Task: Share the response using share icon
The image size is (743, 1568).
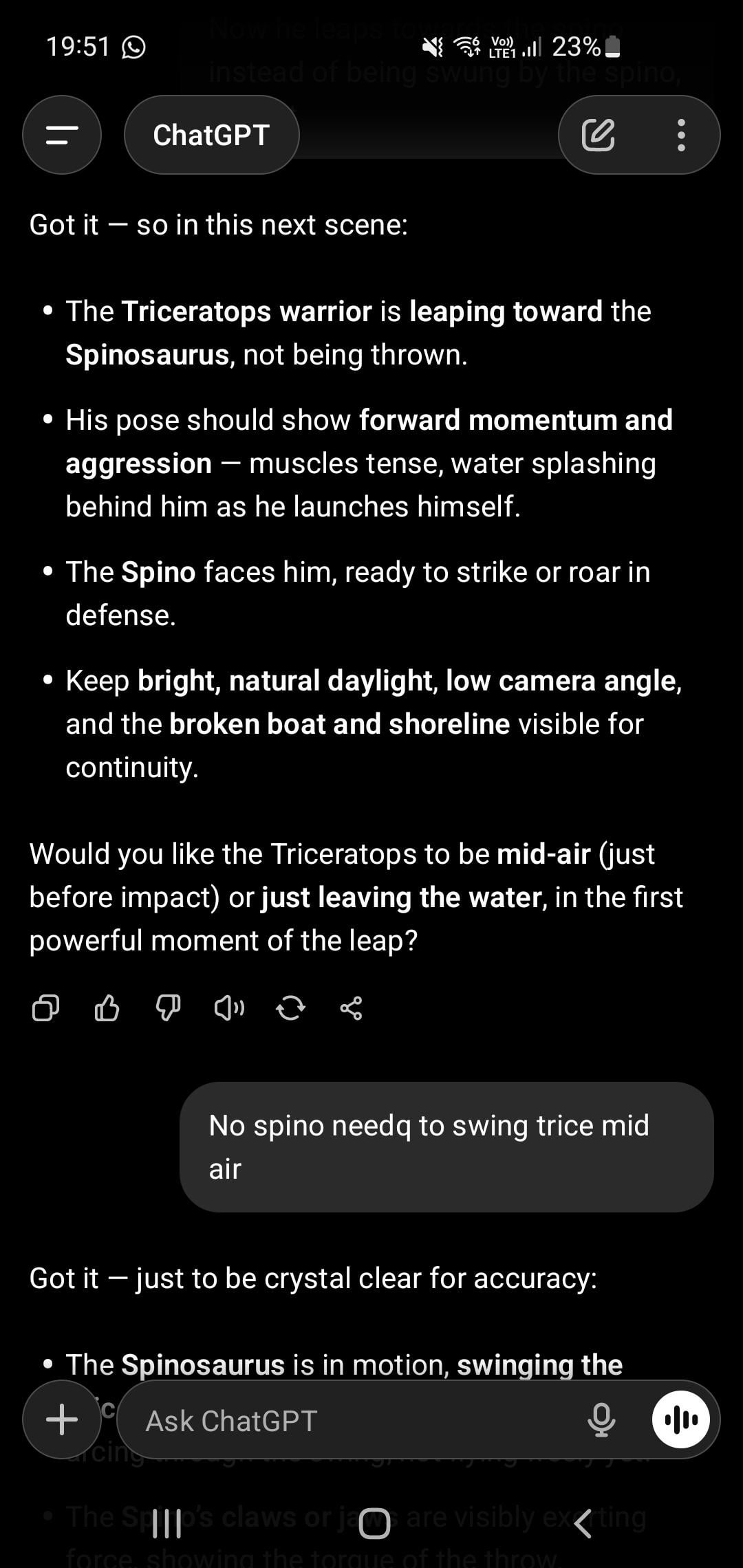Action: point(351,1008)
